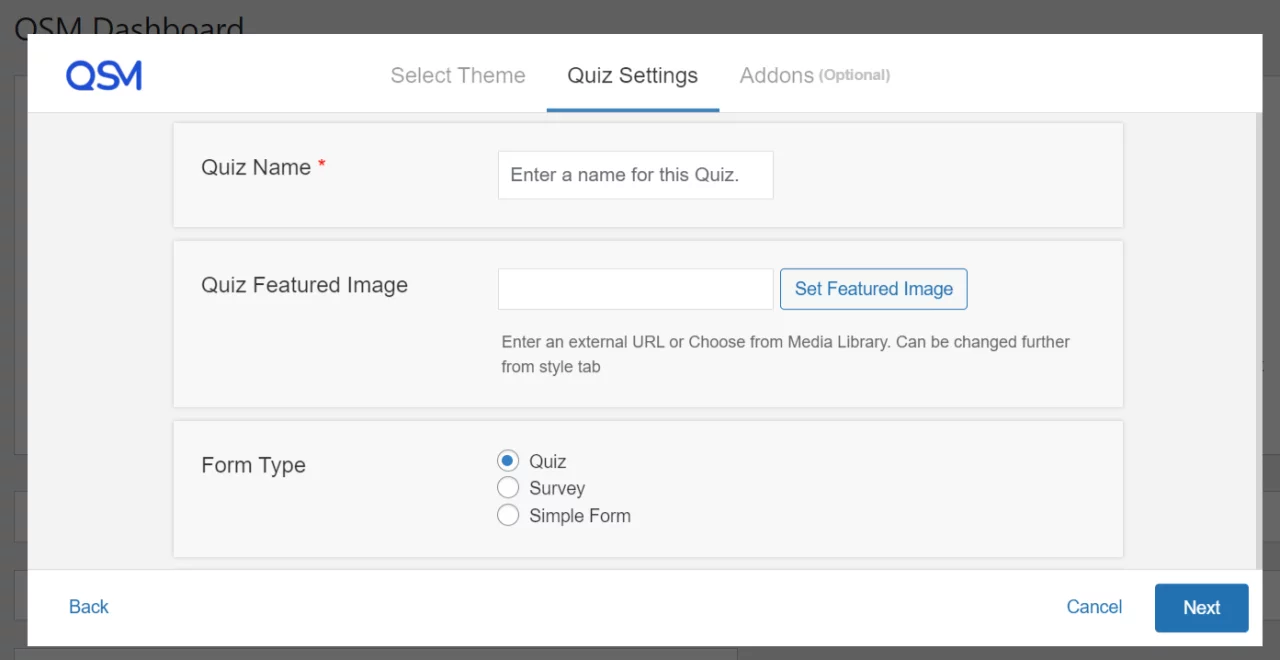Go Back using the footer link
This screenshot has height=660, width=1280.
(89, 607)
